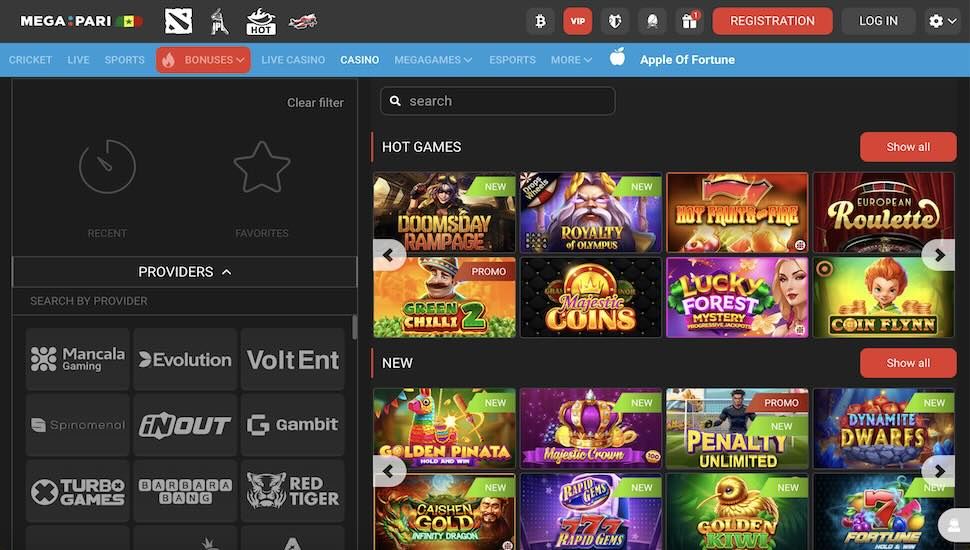
Task: Click the HOT chili pepper icon
Action: pos(260,21)
